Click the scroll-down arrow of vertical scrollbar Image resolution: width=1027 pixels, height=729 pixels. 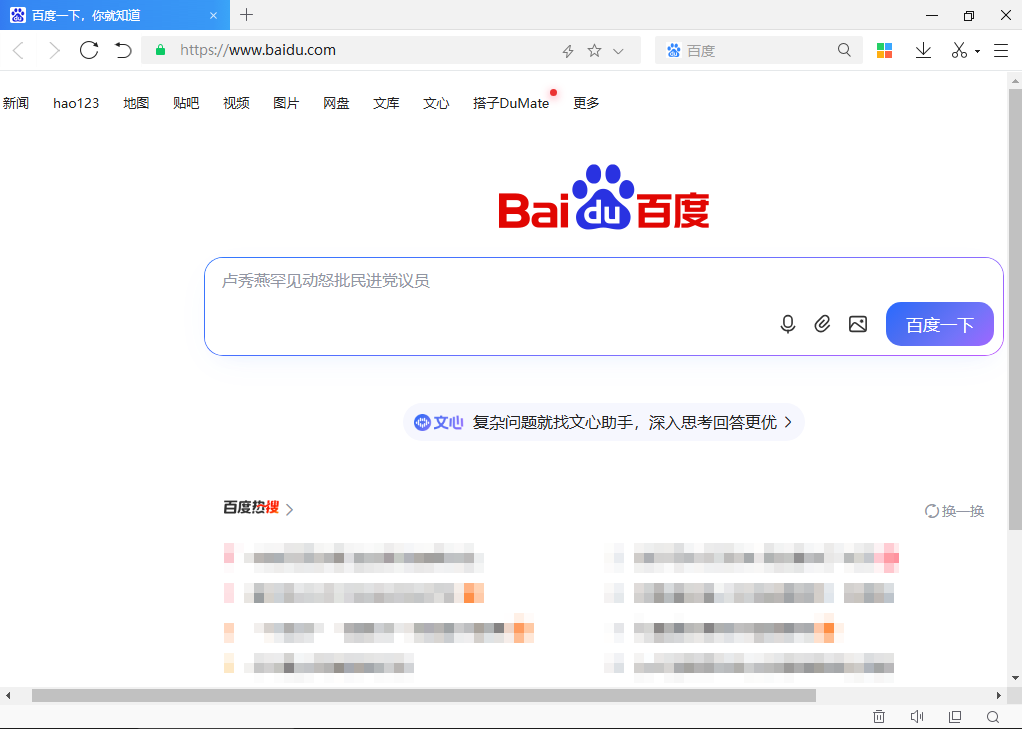pos(1015,678)
